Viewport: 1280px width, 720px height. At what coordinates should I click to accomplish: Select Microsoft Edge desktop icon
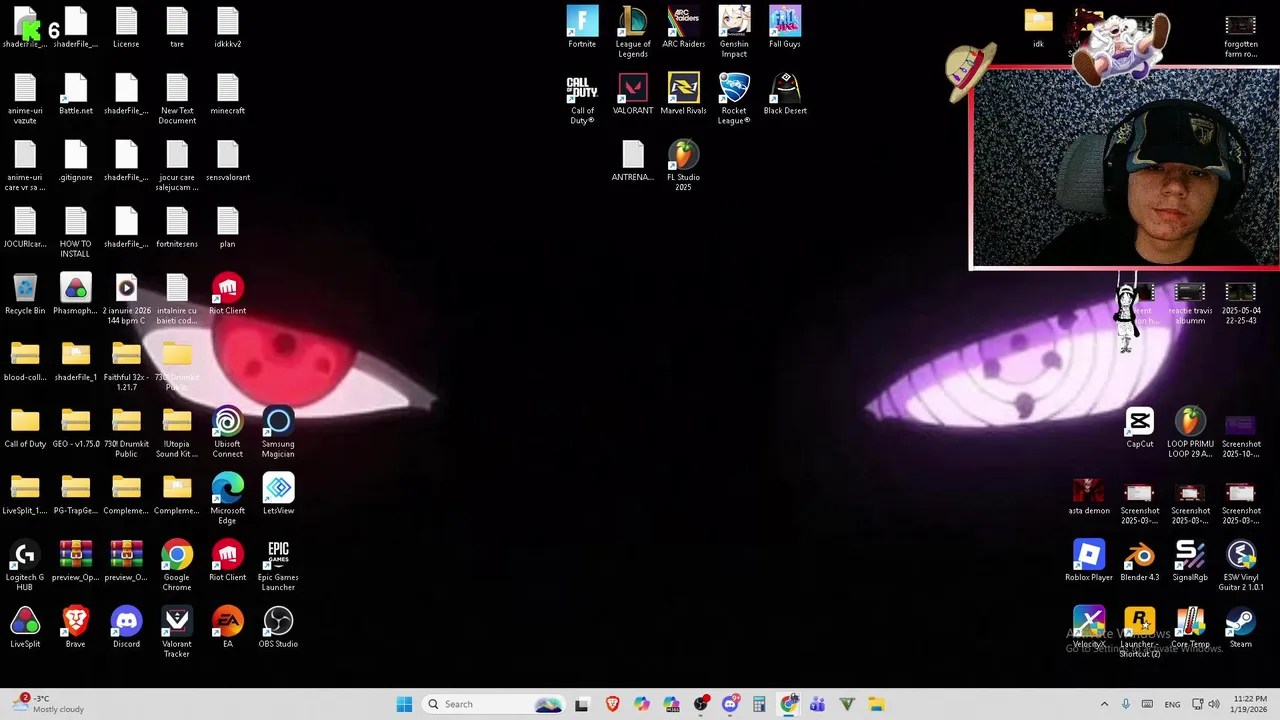pos(227,498)
